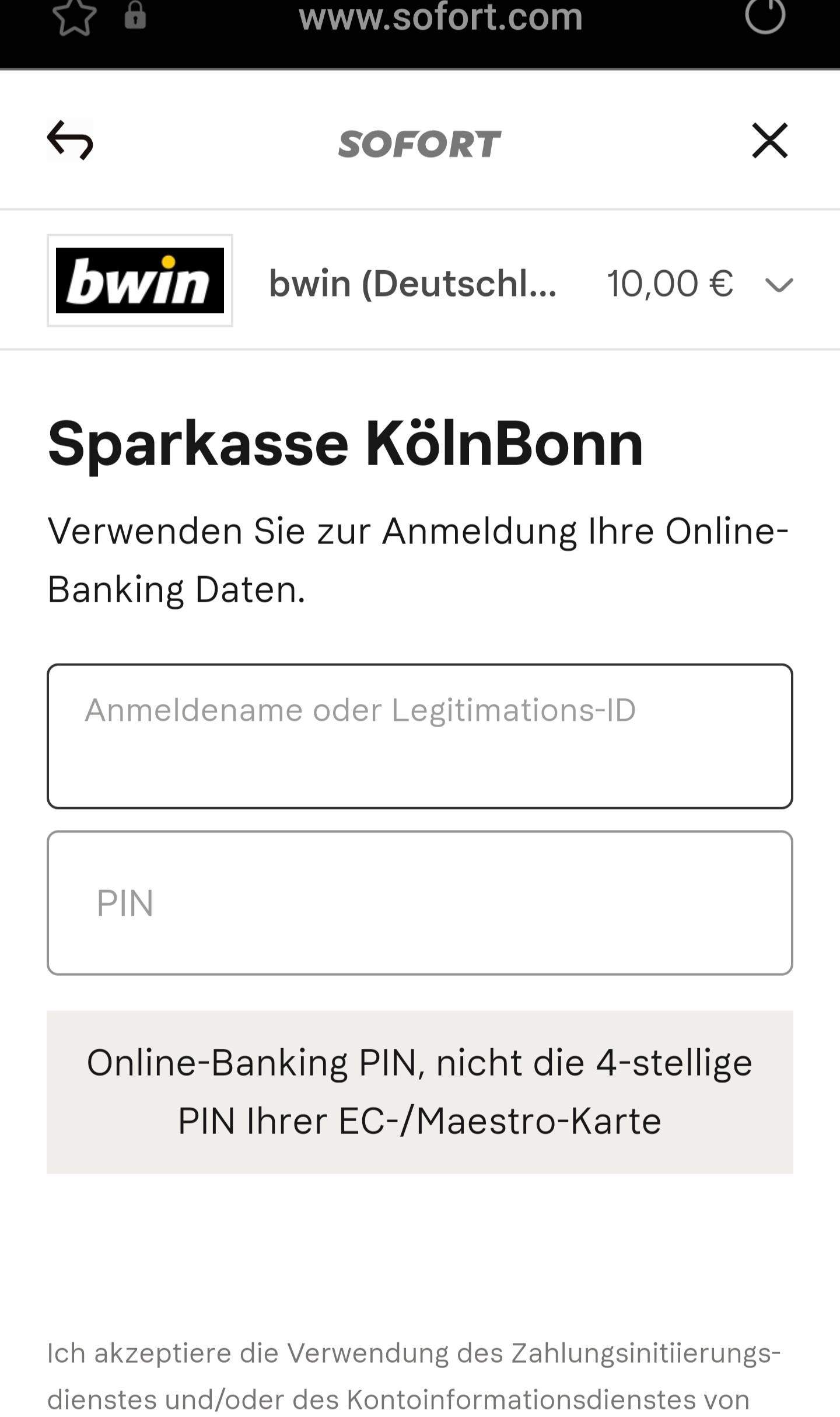
Task: Go back with the return arrow icon
Action: click(70, 141)
